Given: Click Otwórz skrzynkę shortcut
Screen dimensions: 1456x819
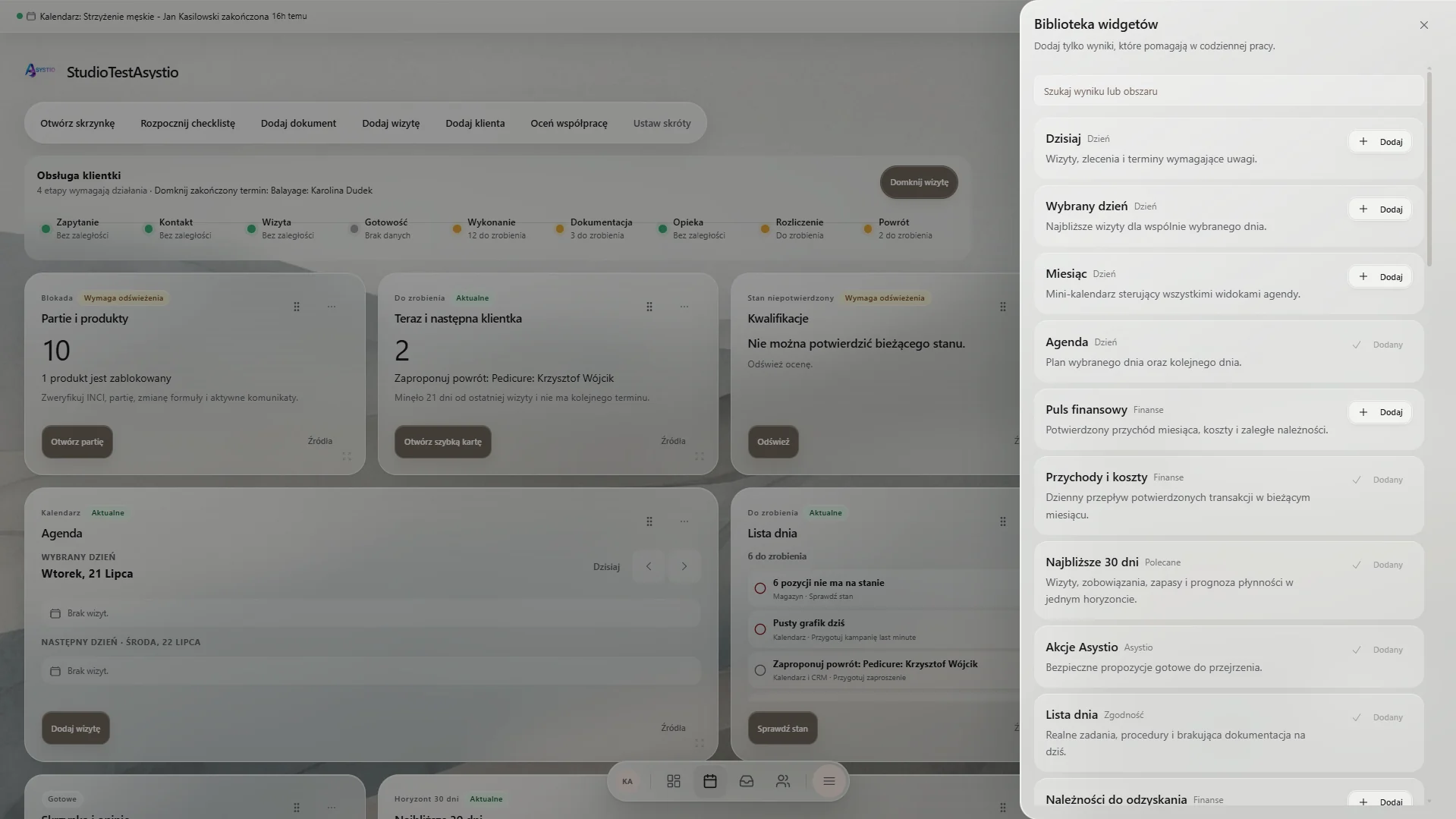Looking at the screenshot, I should [77, 123].
